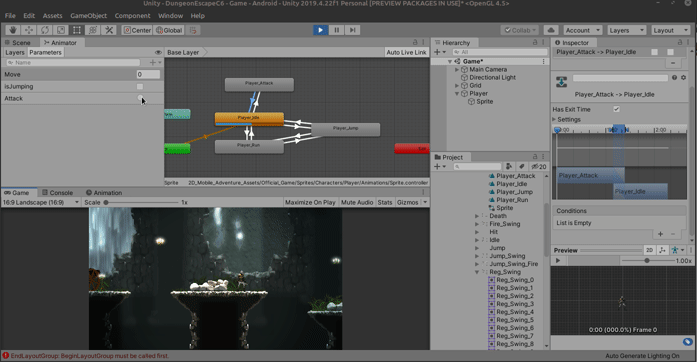Viewport: 697px width, 362px height.
Task: Toggle grid snapping icon in toolbar
Action: click(193, 30)
